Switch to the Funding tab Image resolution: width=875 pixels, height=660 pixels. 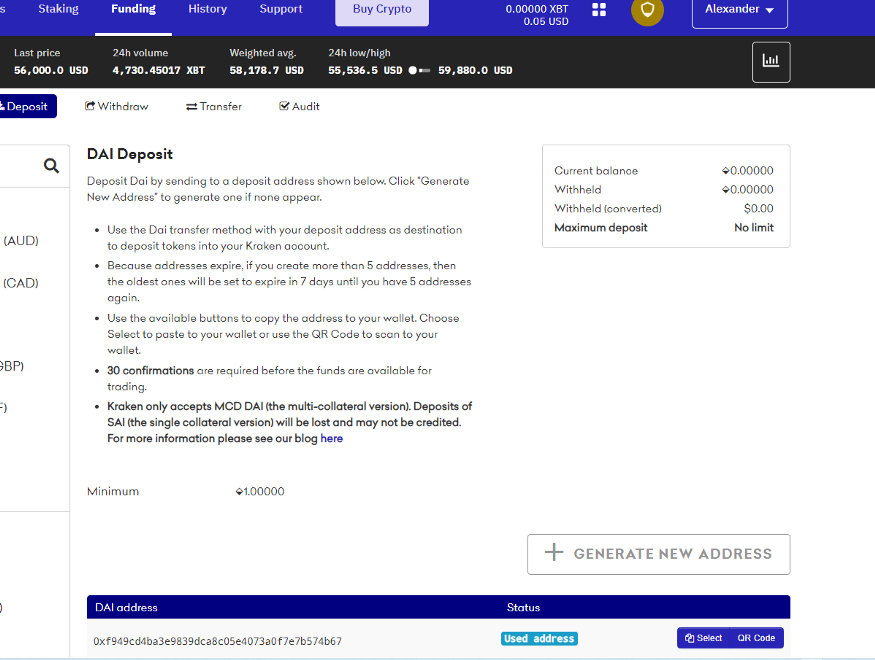pos(133,9)
